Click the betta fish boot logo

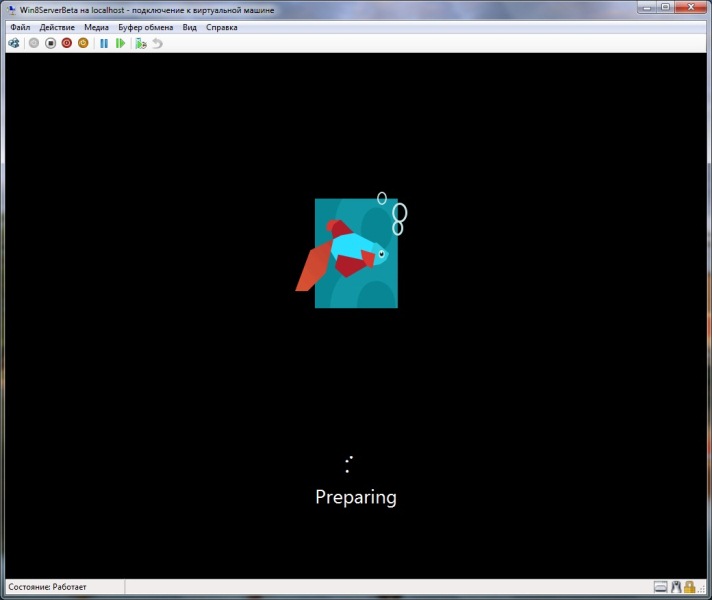pos(352,250)
